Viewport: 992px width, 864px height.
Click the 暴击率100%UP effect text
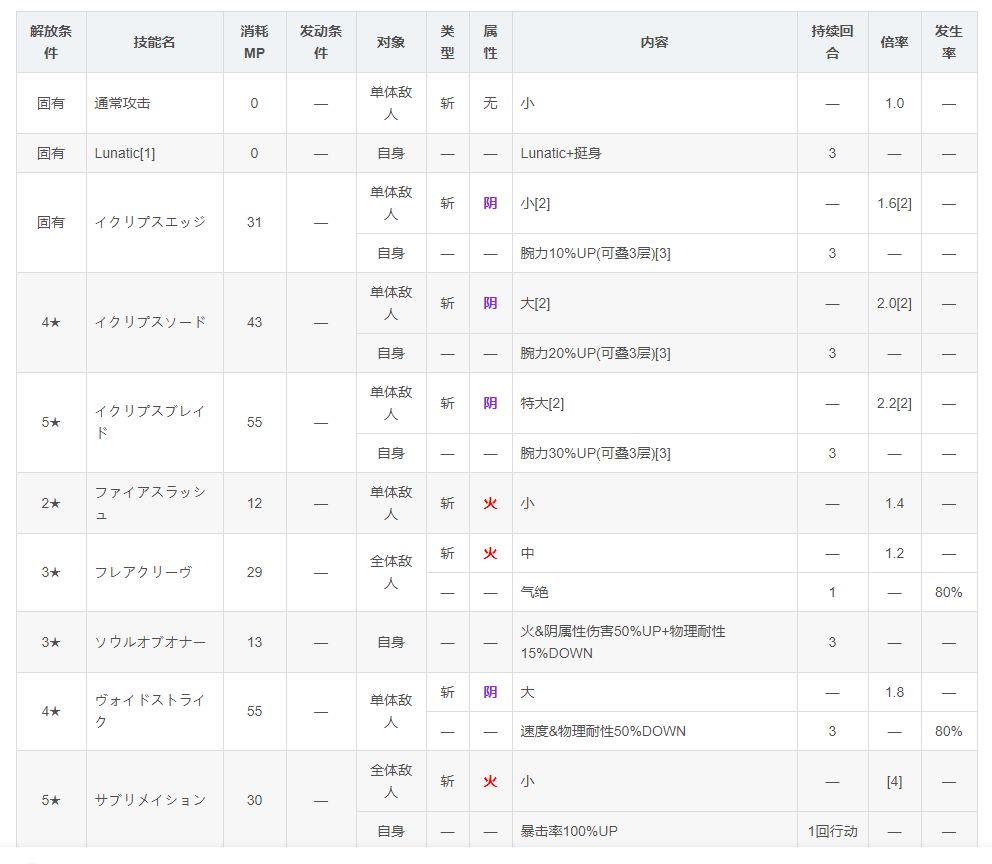coord(569,831)
